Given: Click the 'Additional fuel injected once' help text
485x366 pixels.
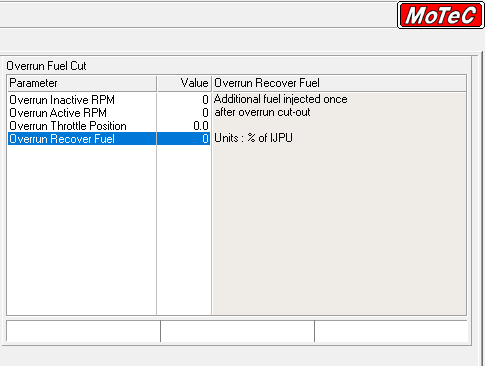Looking at the screenshot, I should [281, 99].
